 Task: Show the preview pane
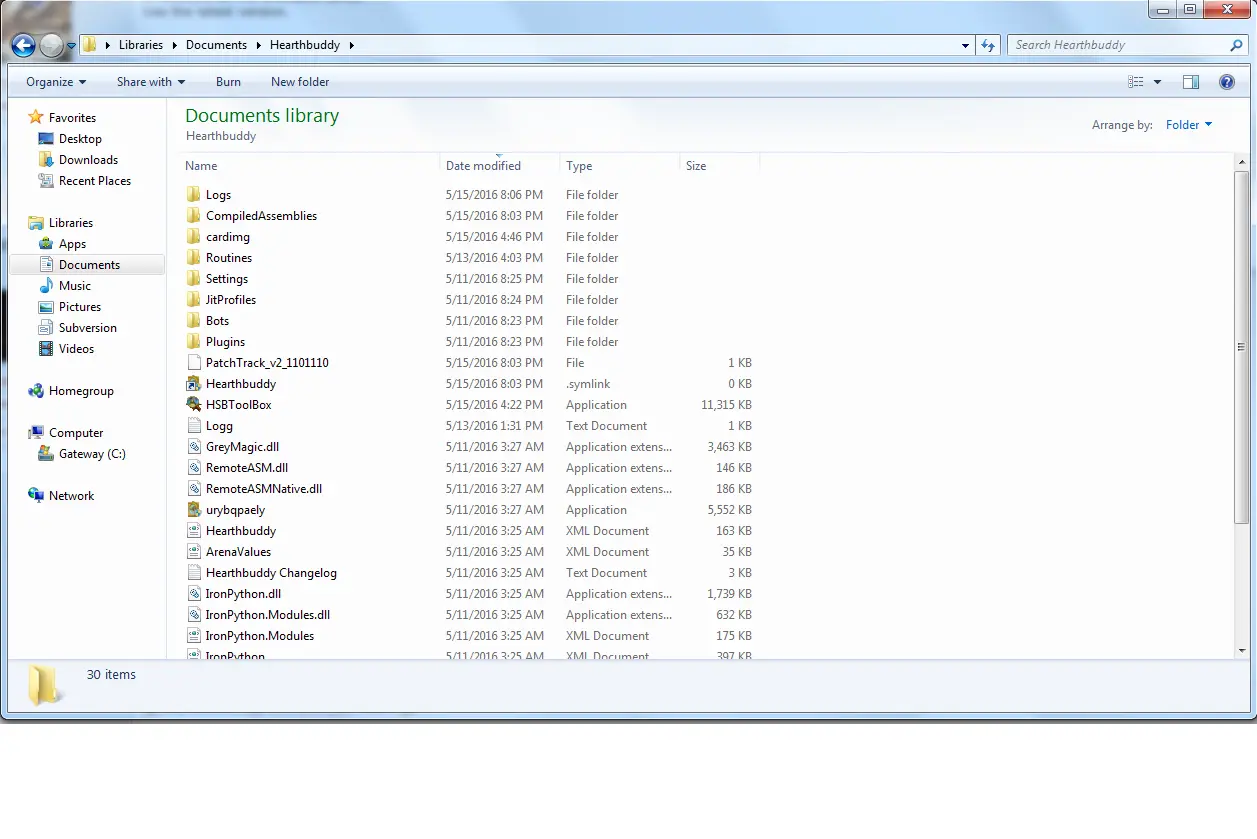pos(1191,82)
